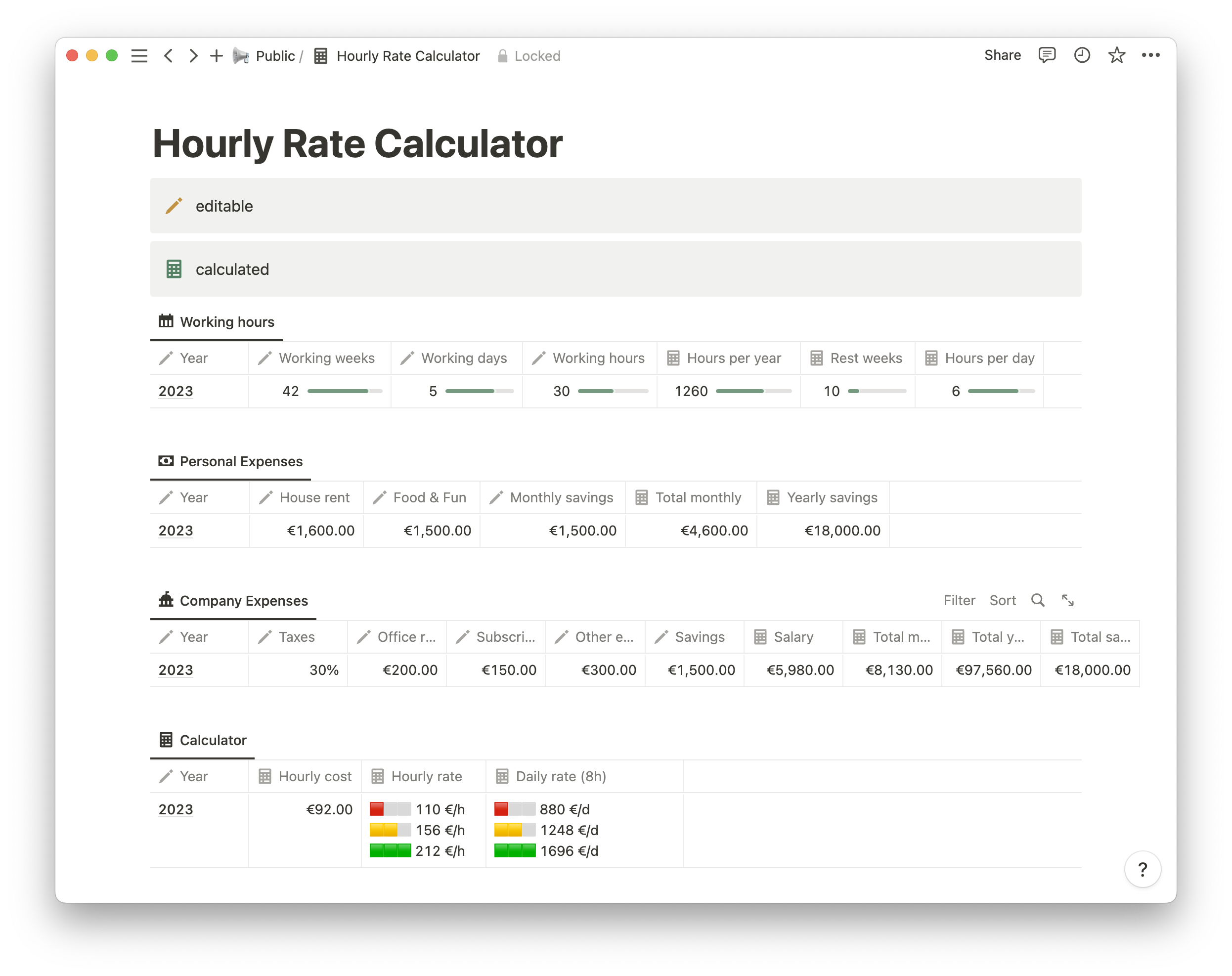Open the comments panel via speech bubble icon
Screen dimensions: 1232x976
click(1048, 55)
